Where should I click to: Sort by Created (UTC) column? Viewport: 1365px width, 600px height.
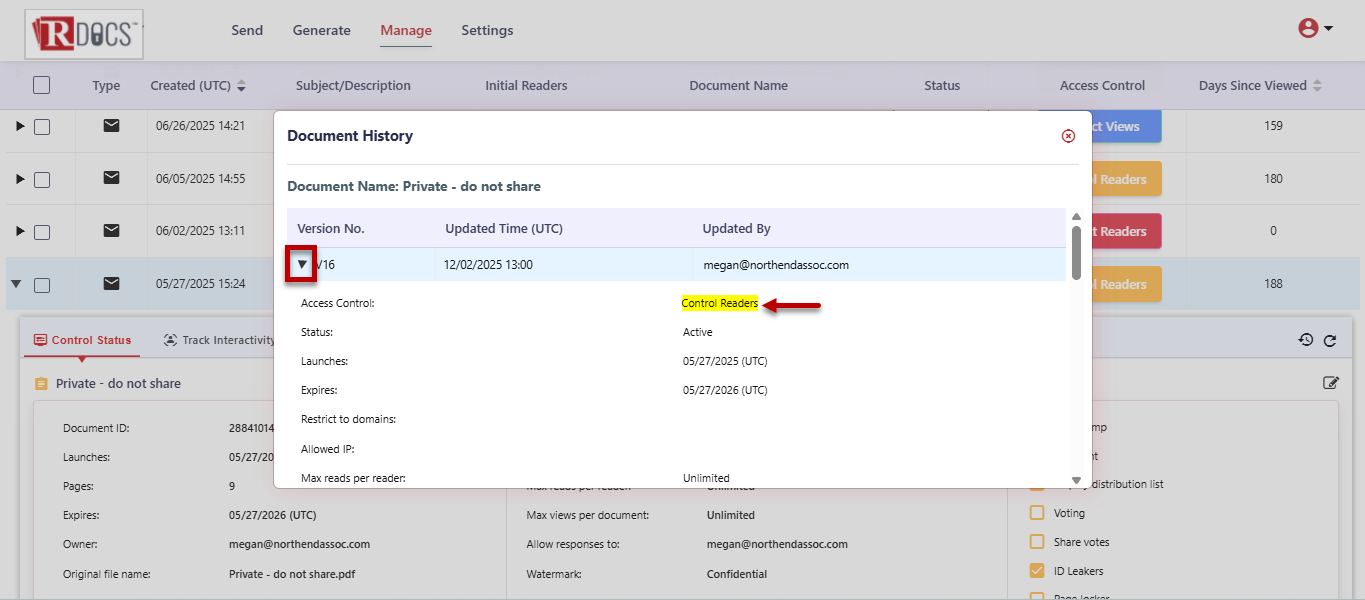tap(241, 86)
